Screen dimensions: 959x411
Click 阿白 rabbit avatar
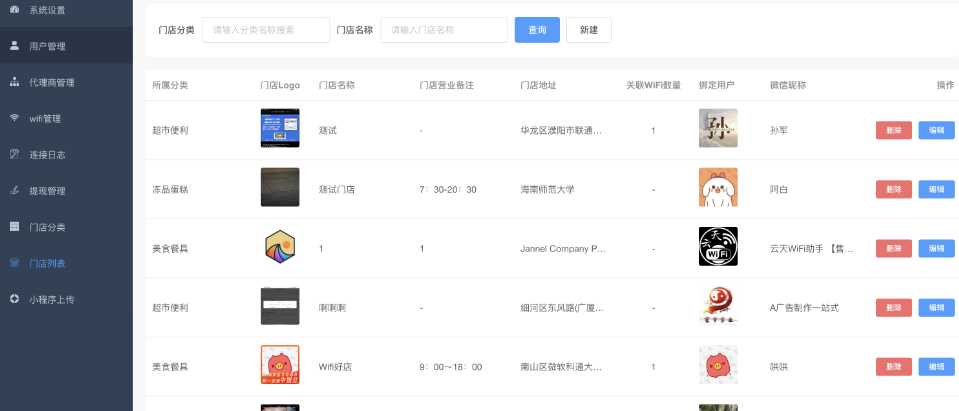tap(718, 187)
